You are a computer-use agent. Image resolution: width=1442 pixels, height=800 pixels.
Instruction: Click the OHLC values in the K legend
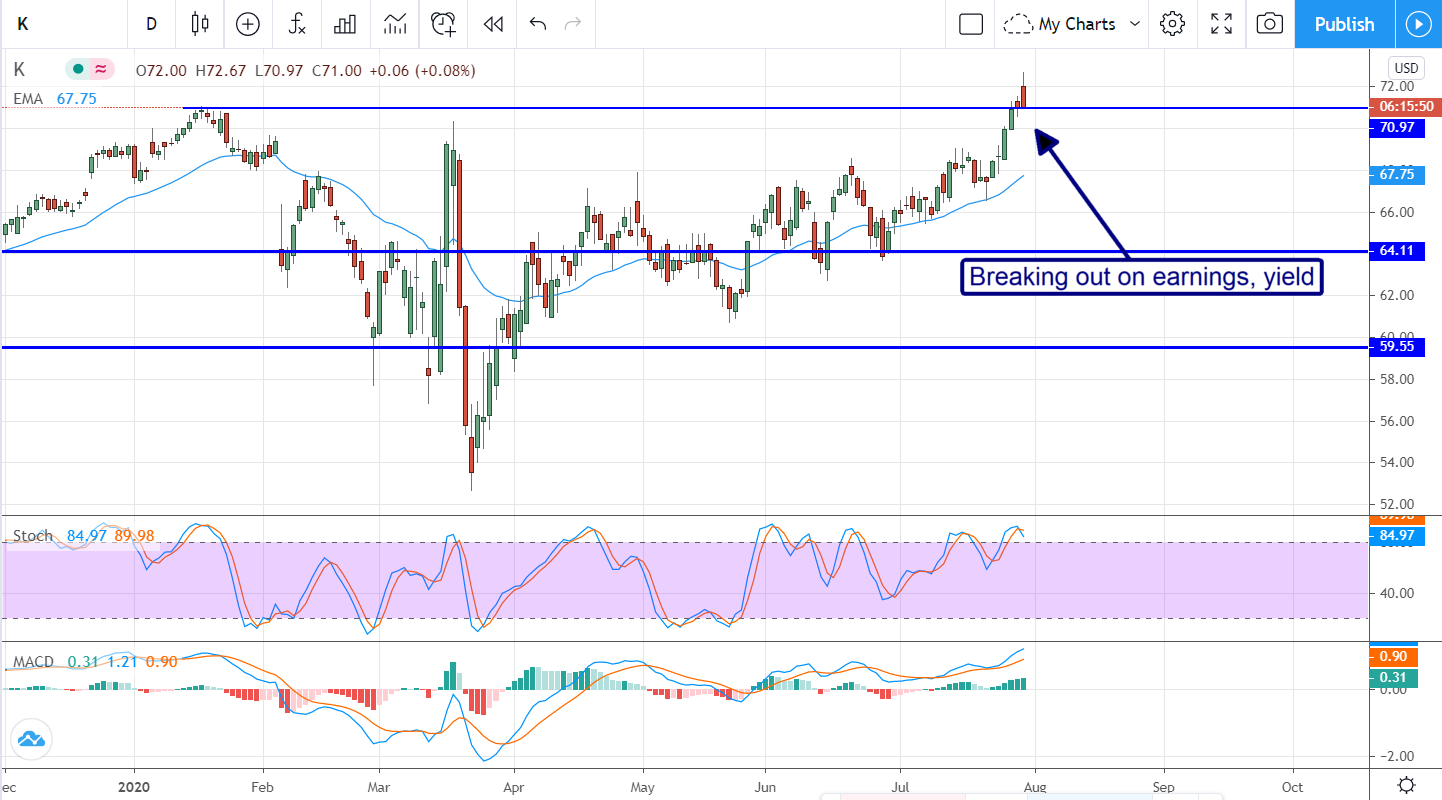[x=306, y=70]
